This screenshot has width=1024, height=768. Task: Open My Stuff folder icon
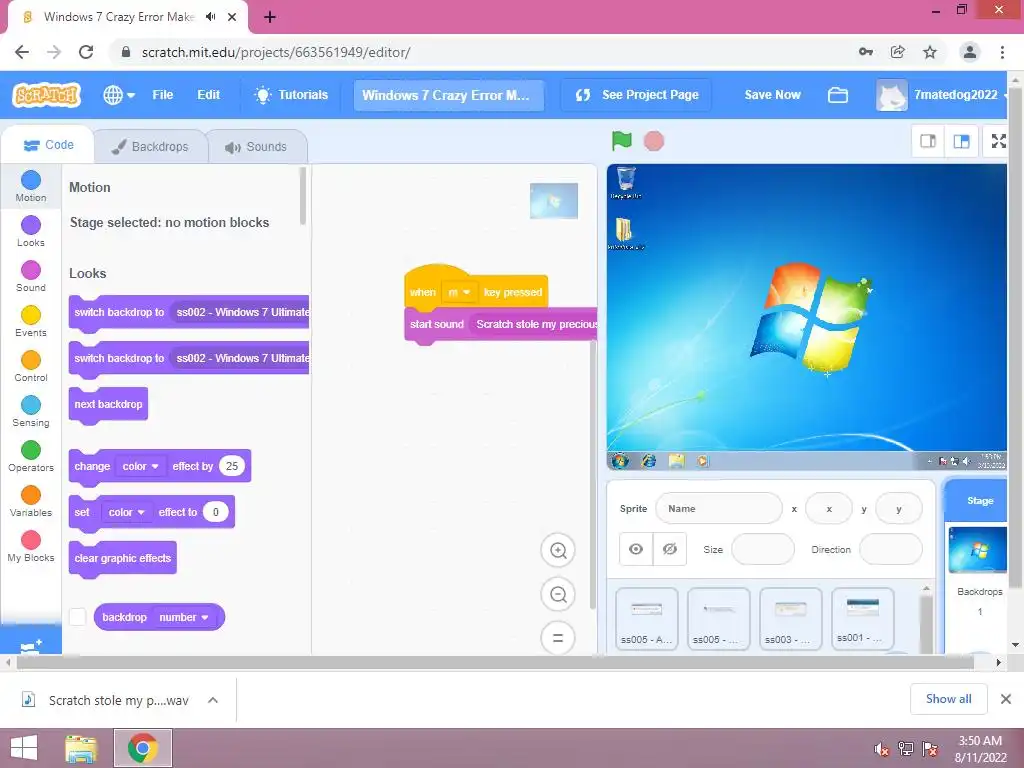click(837, 95)
